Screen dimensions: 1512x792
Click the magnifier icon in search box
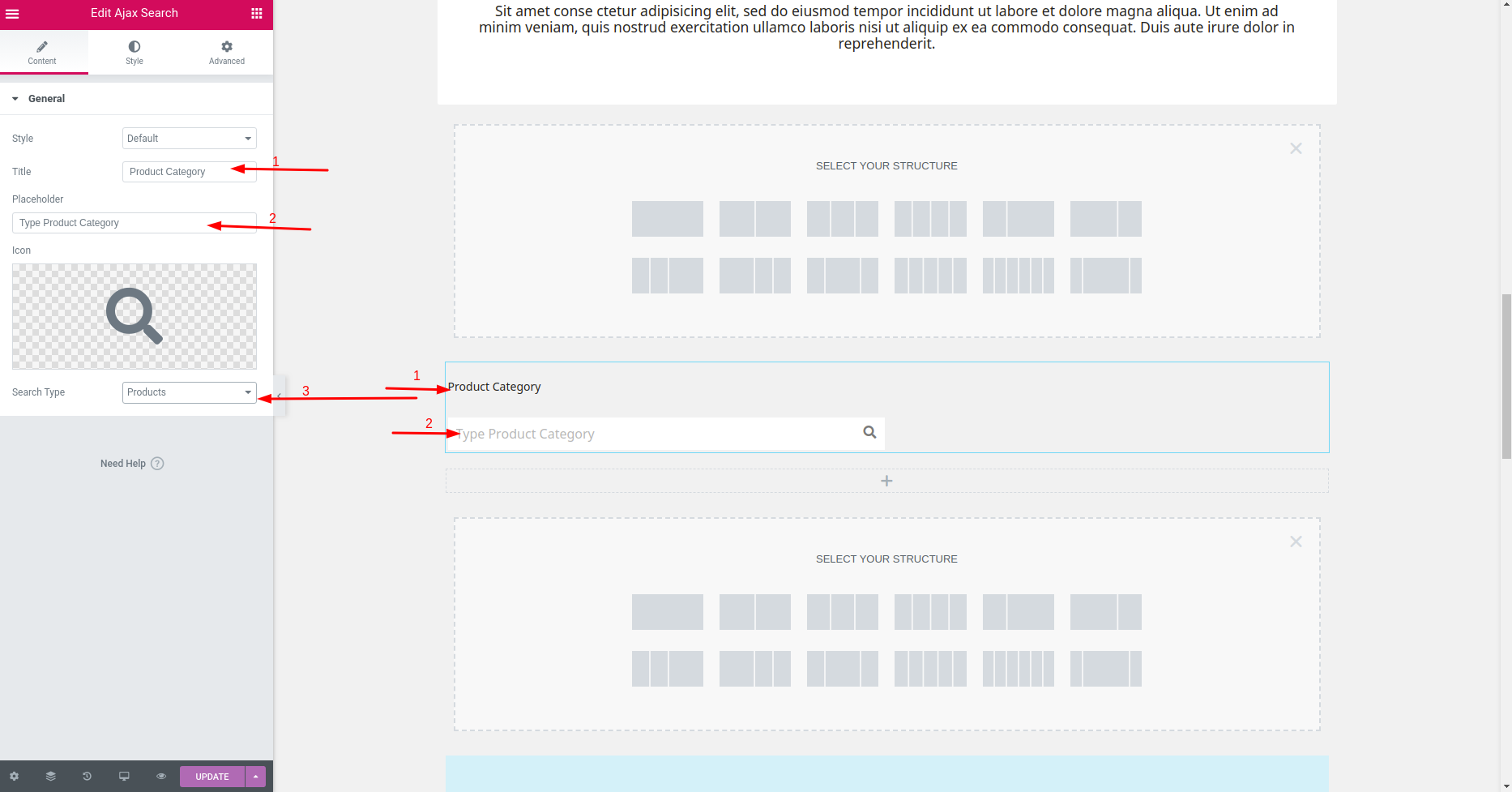click(x=869, y=432)
